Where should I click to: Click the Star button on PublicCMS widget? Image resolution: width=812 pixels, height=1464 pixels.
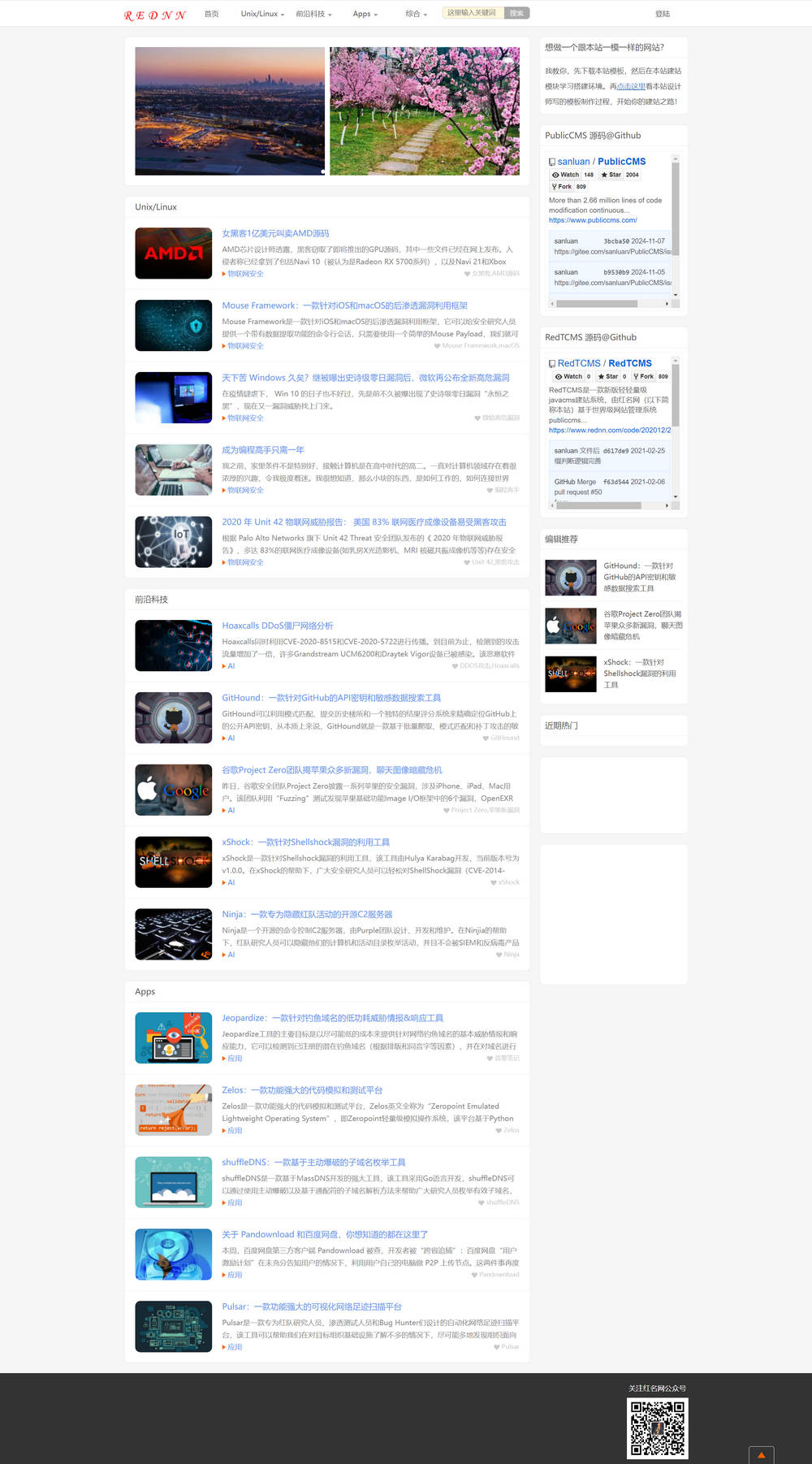click(x=611, y=175)
